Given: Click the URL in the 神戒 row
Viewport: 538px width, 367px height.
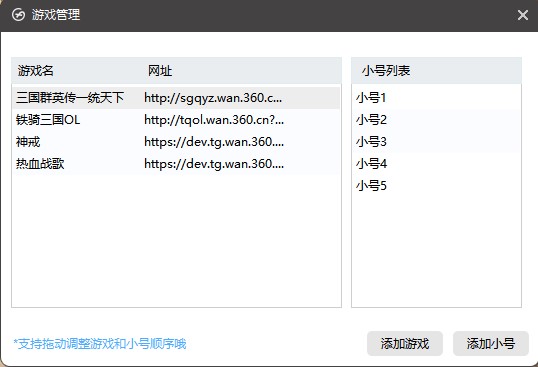Looking at the screenshot, I should 214,142.
